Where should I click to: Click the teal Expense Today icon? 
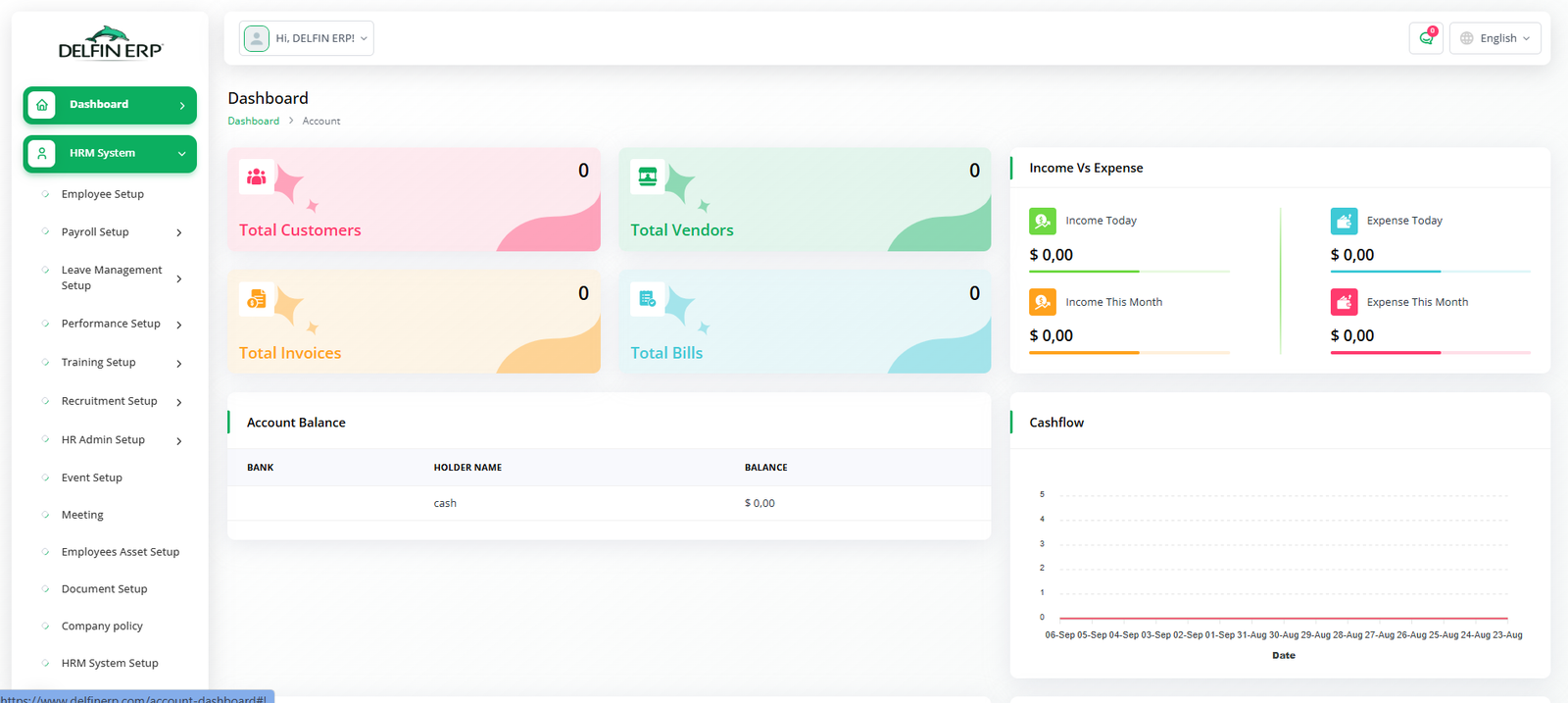[x=1344, y=221]
